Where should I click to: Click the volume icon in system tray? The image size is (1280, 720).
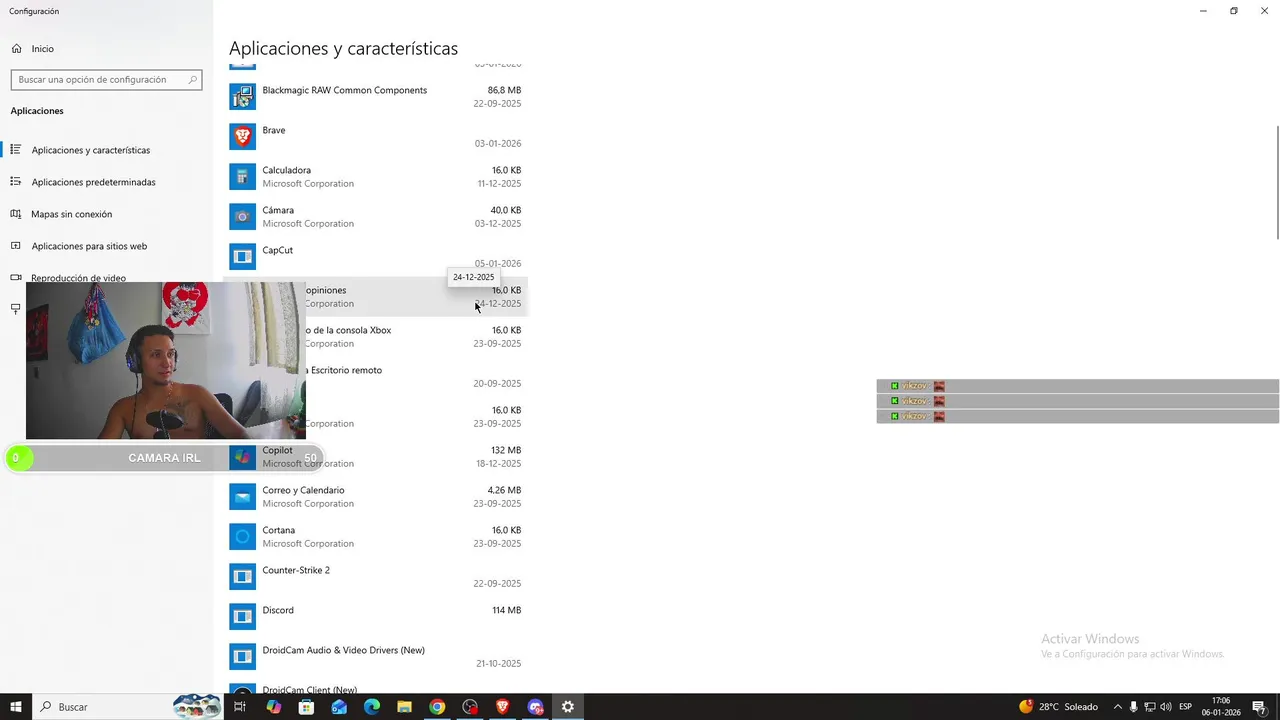pyautogui.click(x=1166, y=707)
